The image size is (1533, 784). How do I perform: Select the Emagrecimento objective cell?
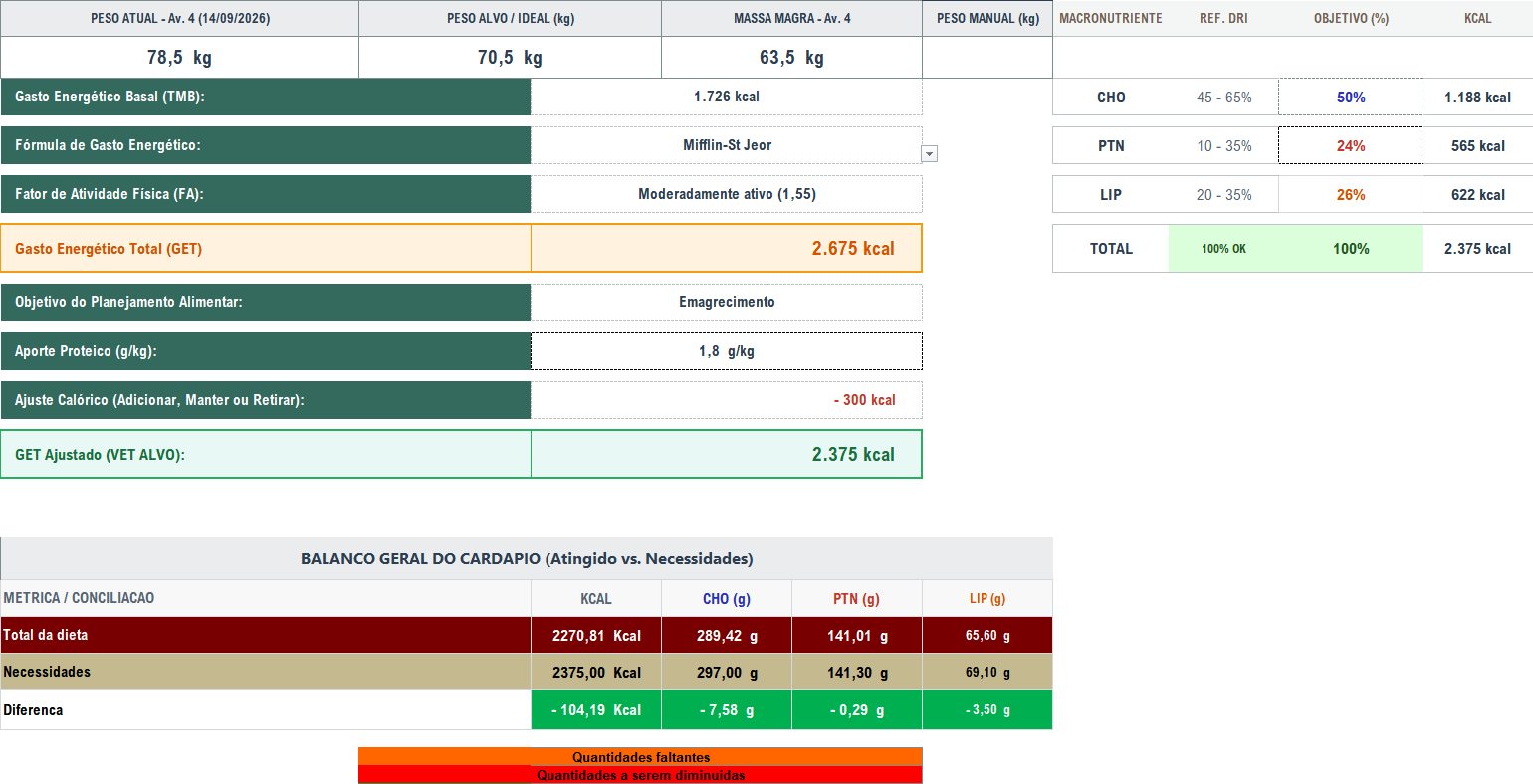(727, 302)
